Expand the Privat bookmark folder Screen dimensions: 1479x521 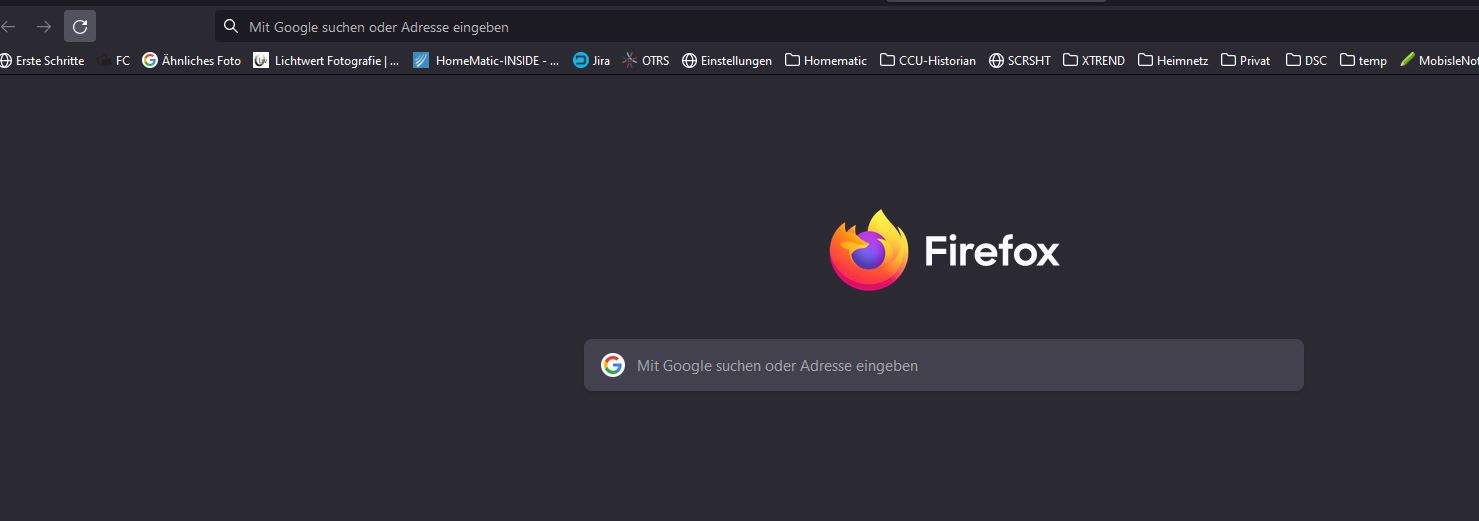point(1246,60)
